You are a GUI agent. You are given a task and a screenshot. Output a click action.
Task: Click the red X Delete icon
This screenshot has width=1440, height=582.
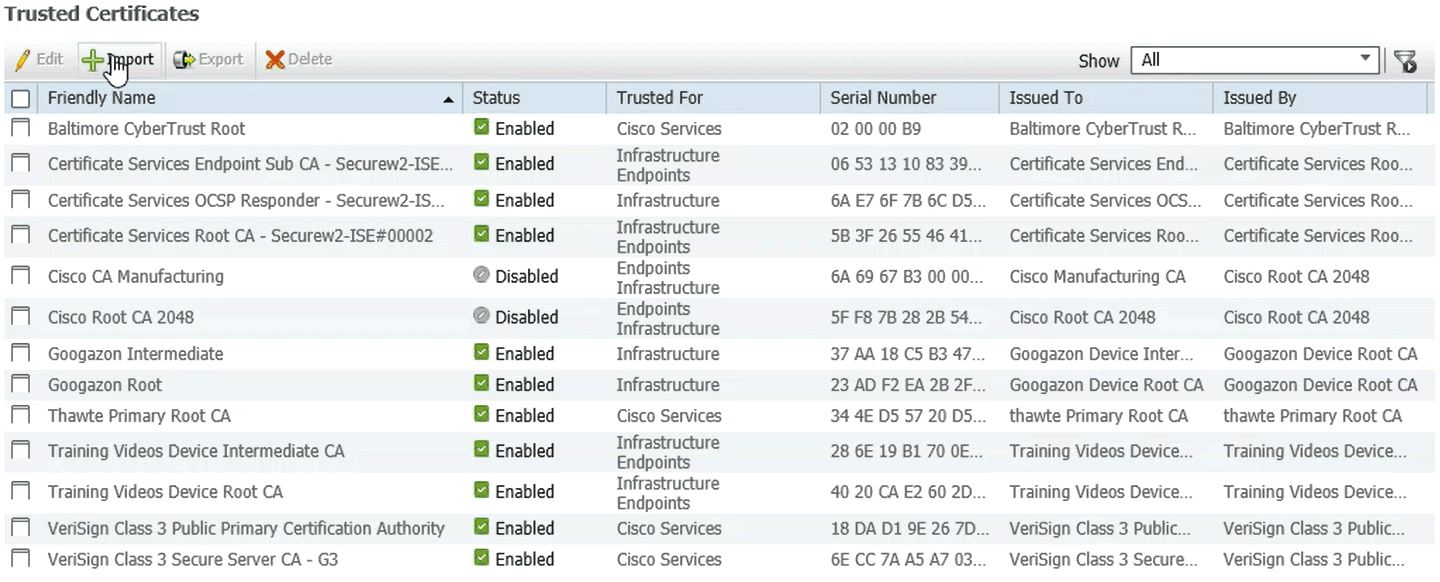[275, 60]
